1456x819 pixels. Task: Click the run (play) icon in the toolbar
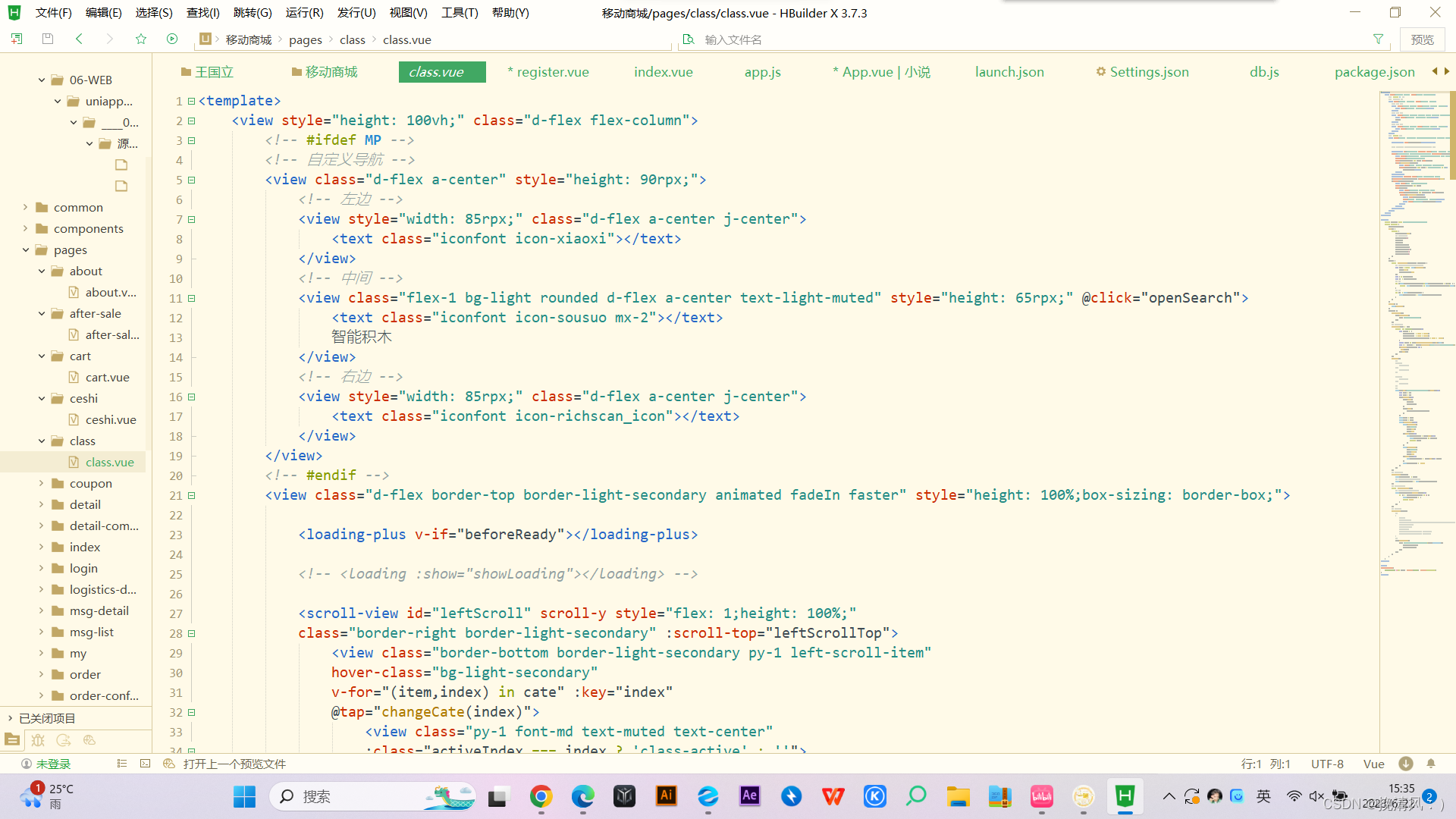pyautogui.click(x=172, y=39)
